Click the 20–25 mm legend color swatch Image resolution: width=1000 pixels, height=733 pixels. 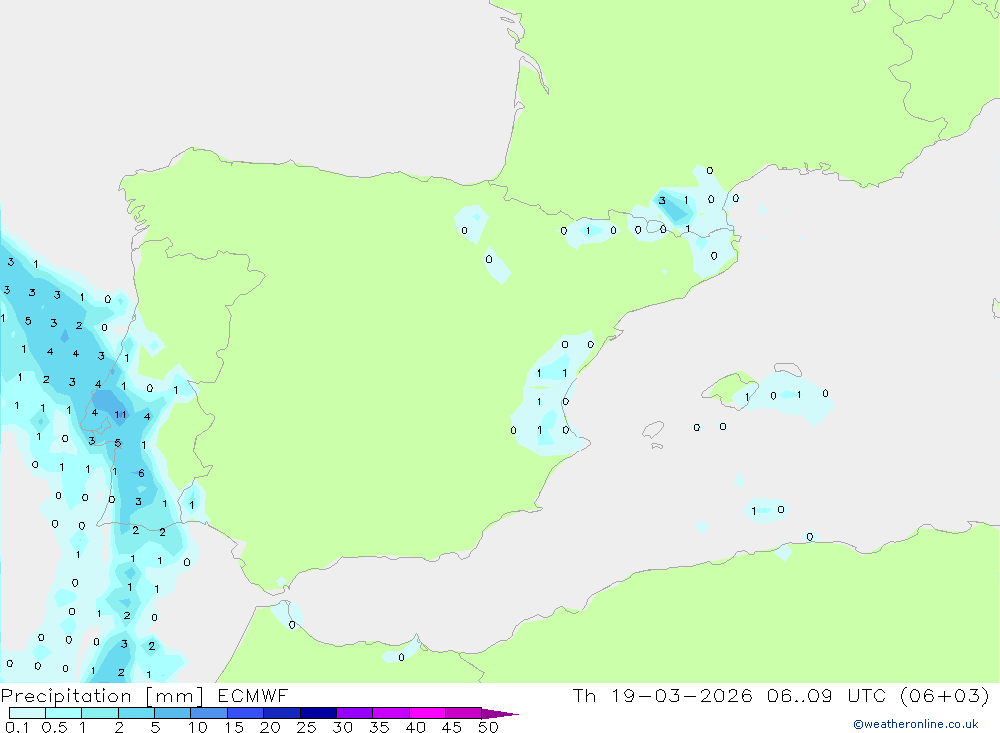click(281, 713)
